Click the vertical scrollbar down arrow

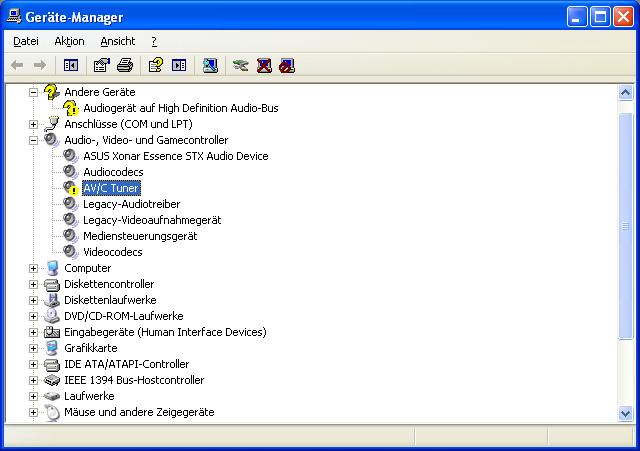[626, 414]
